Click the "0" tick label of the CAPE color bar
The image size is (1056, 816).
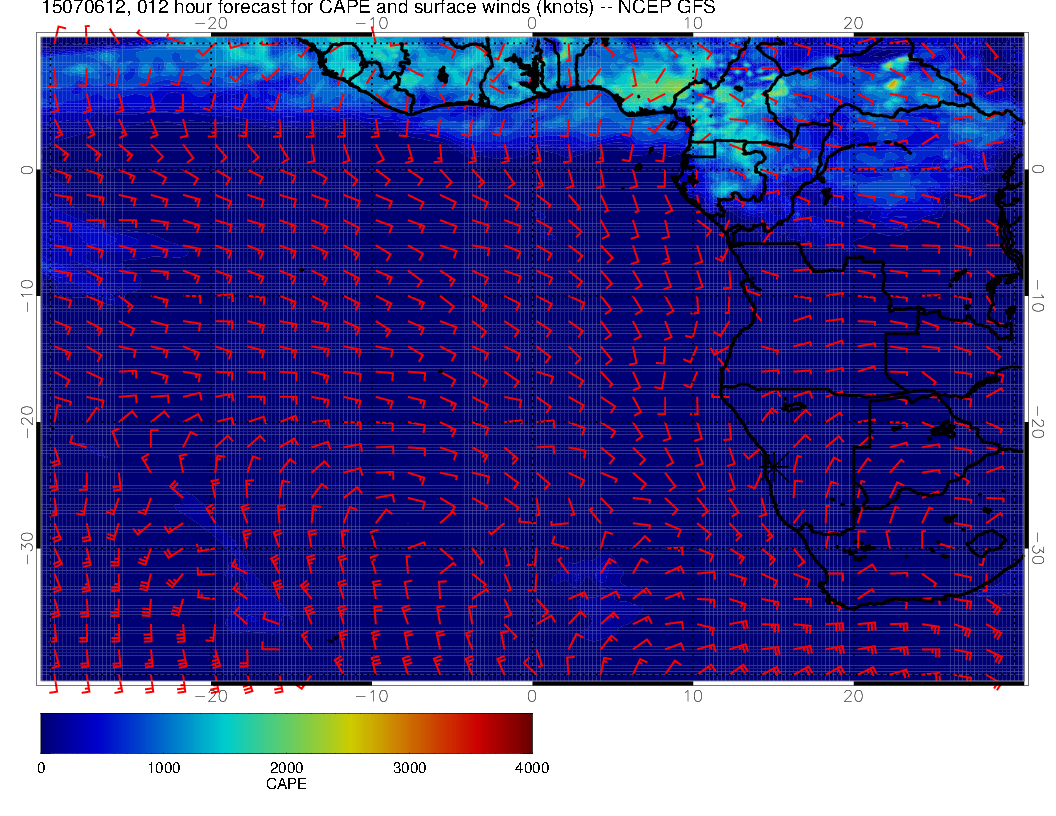pos(42,768)
